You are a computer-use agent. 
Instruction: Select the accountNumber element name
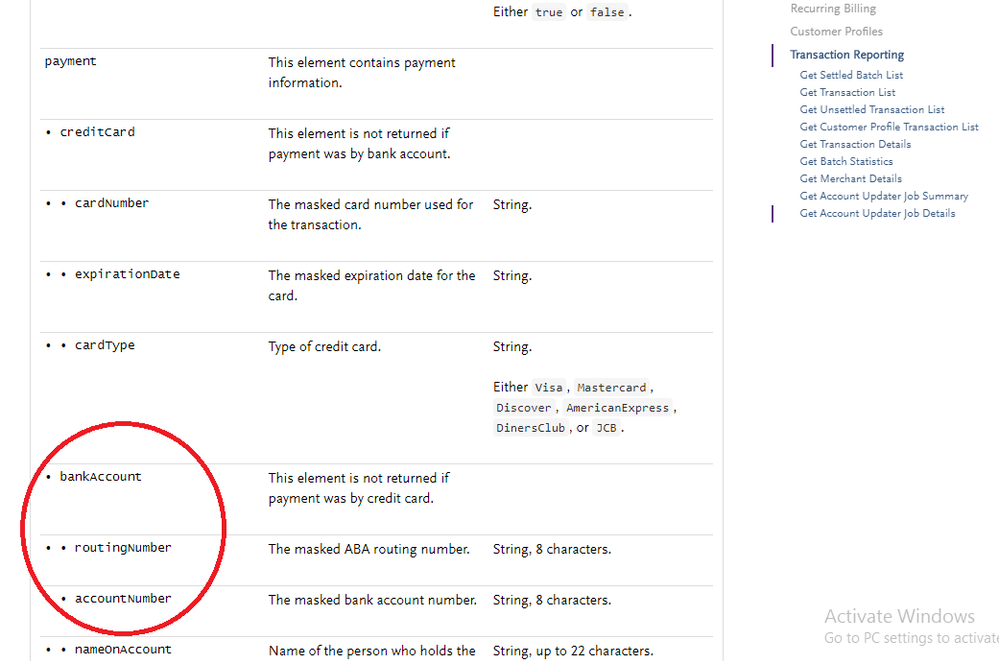[x=122, y=599]
